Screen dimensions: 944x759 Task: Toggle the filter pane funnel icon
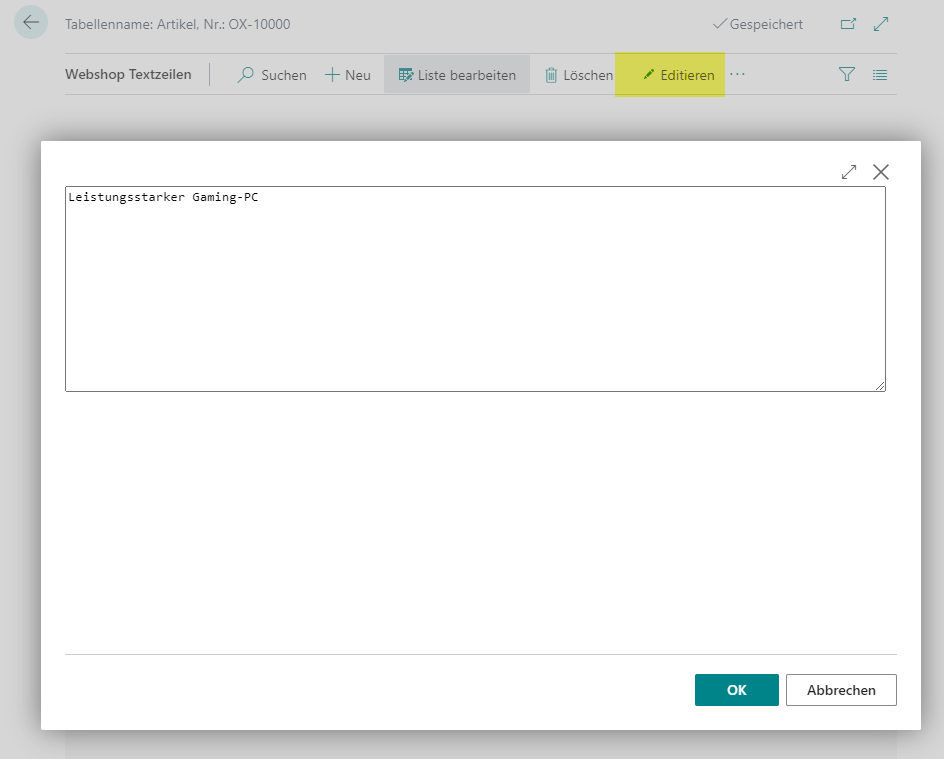[x=846, y=75]
